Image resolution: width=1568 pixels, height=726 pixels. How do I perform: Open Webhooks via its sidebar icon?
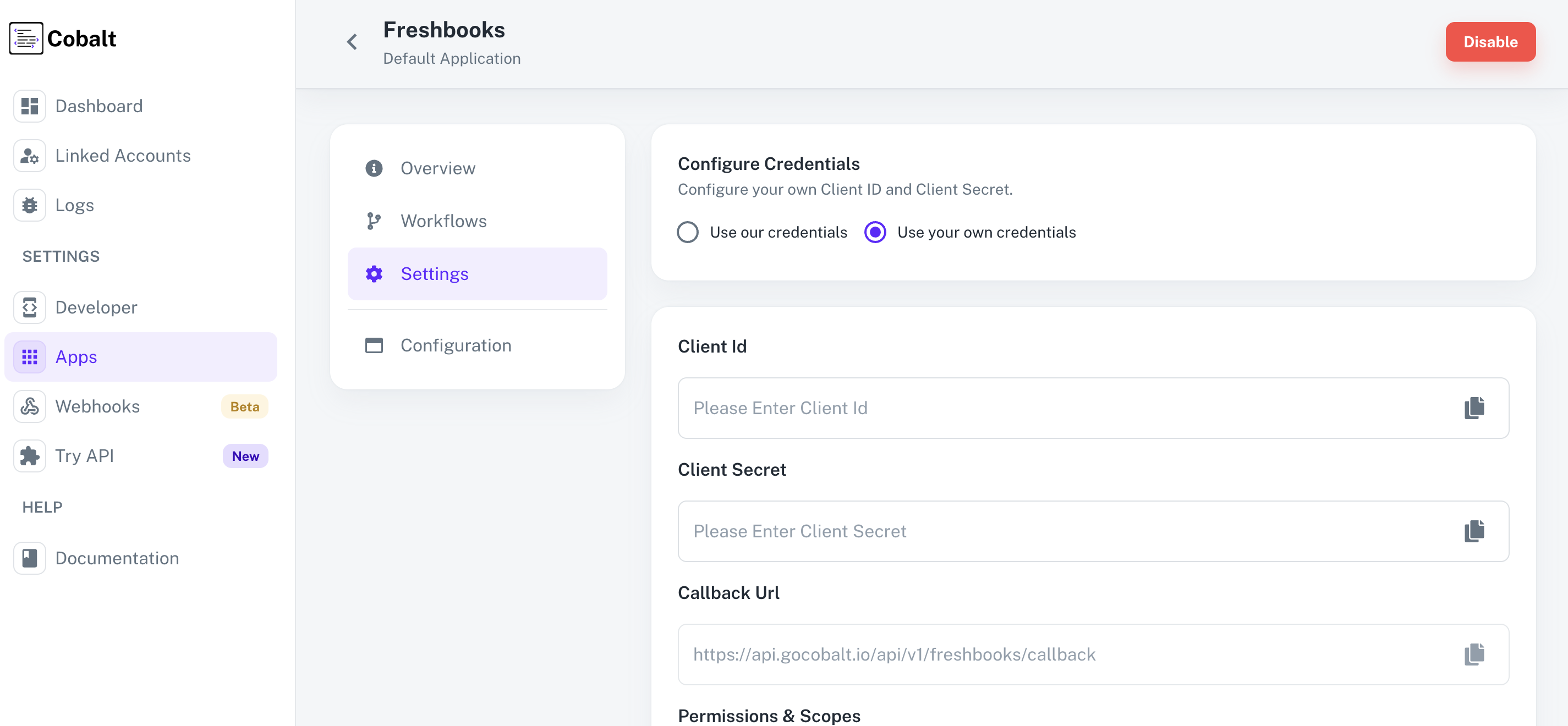(x=29, y=406)
